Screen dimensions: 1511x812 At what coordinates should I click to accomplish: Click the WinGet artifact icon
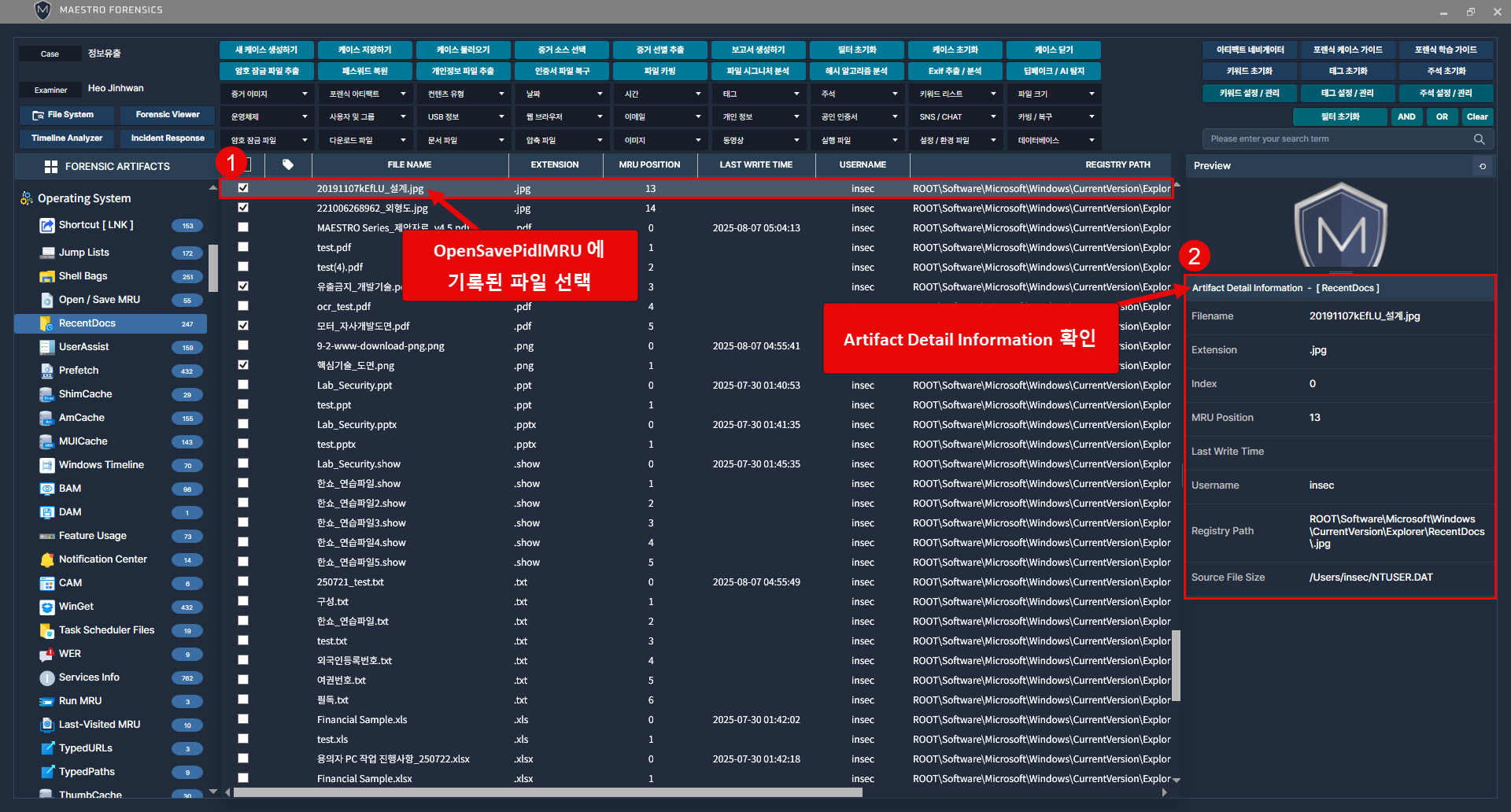[46, 607]
